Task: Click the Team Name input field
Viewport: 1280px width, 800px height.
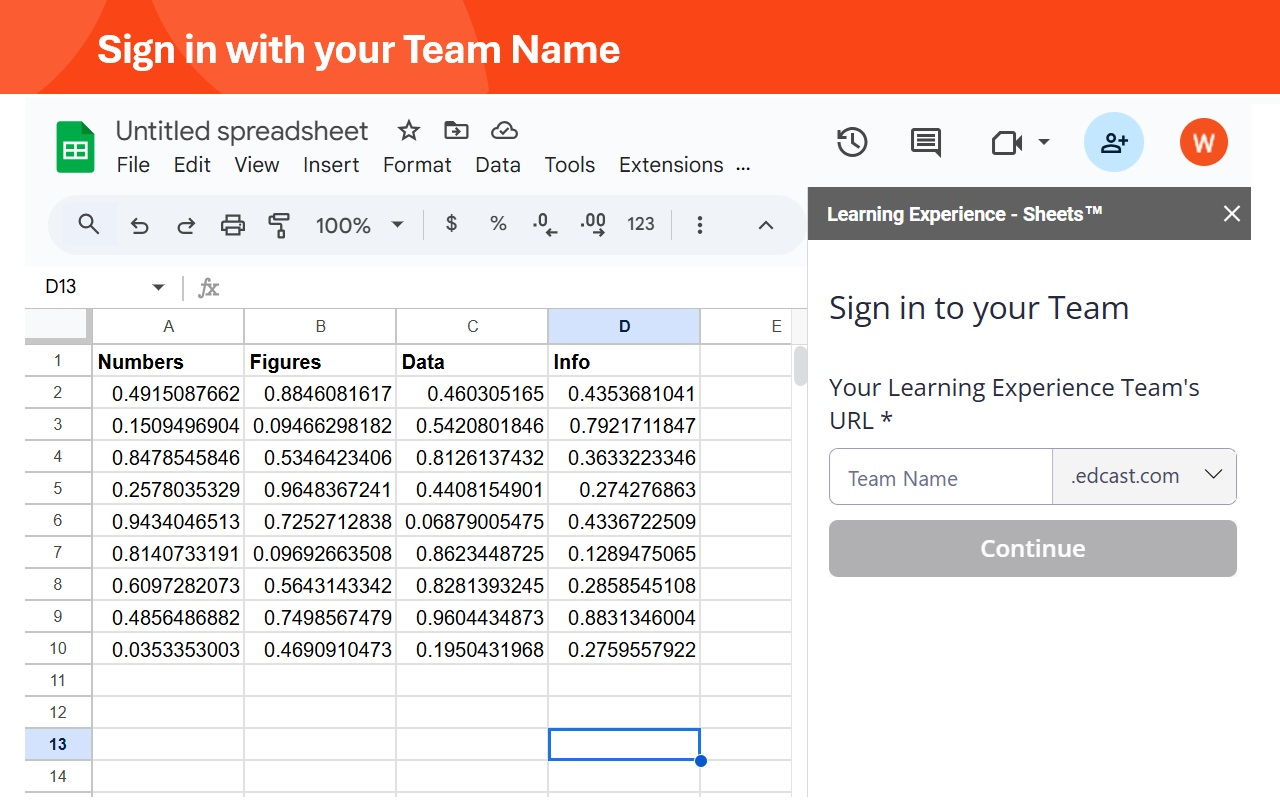Action: (x=941, y=477)
